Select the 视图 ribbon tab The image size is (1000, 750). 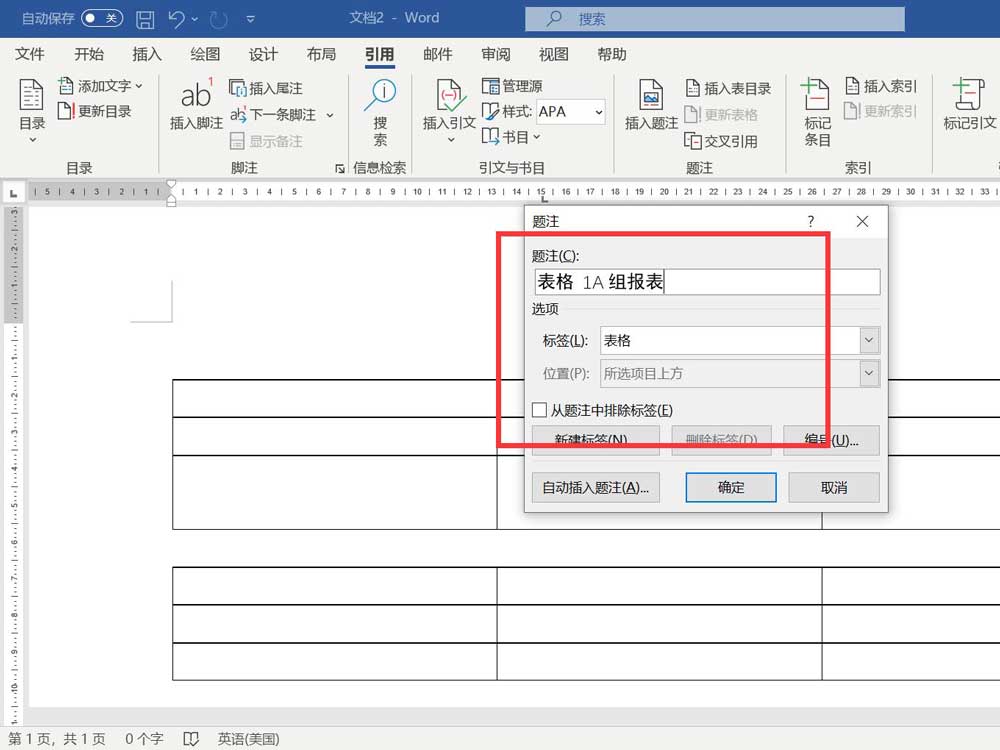click(554, 54)
